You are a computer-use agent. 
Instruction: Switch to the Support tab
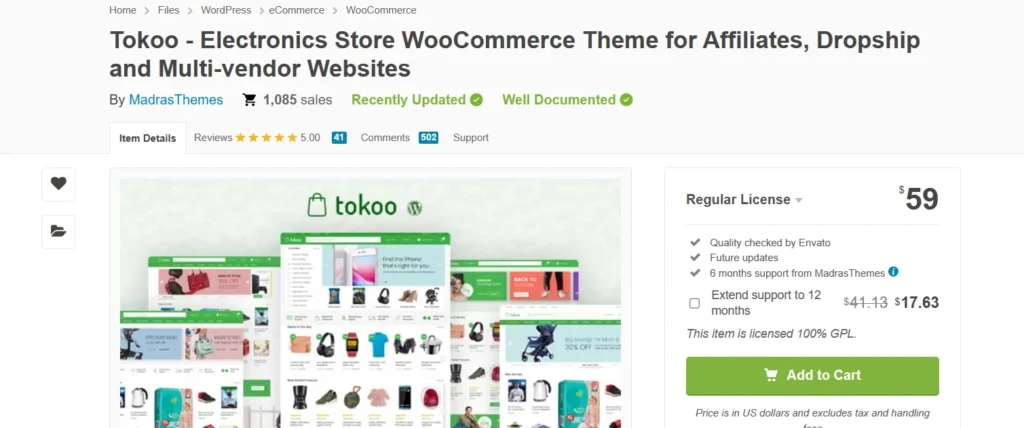click(471, 138)
